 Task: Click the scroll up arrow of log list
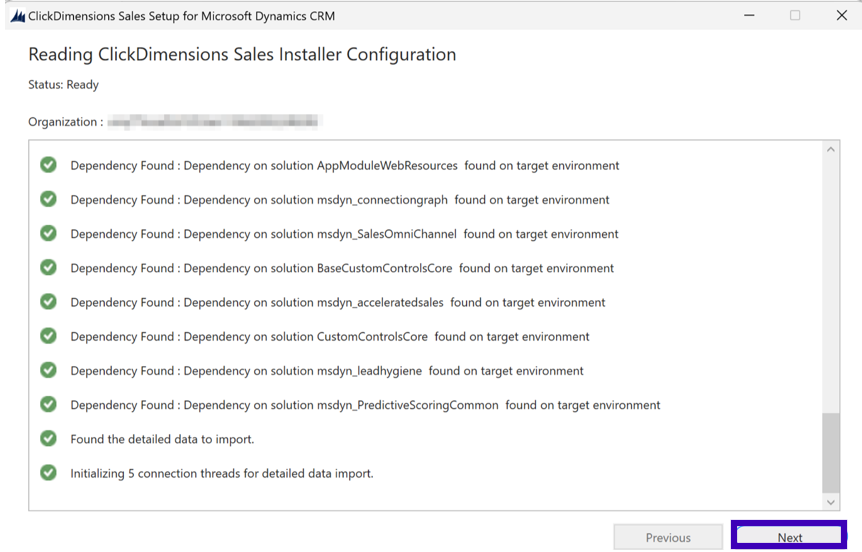(x=831, y=150)
